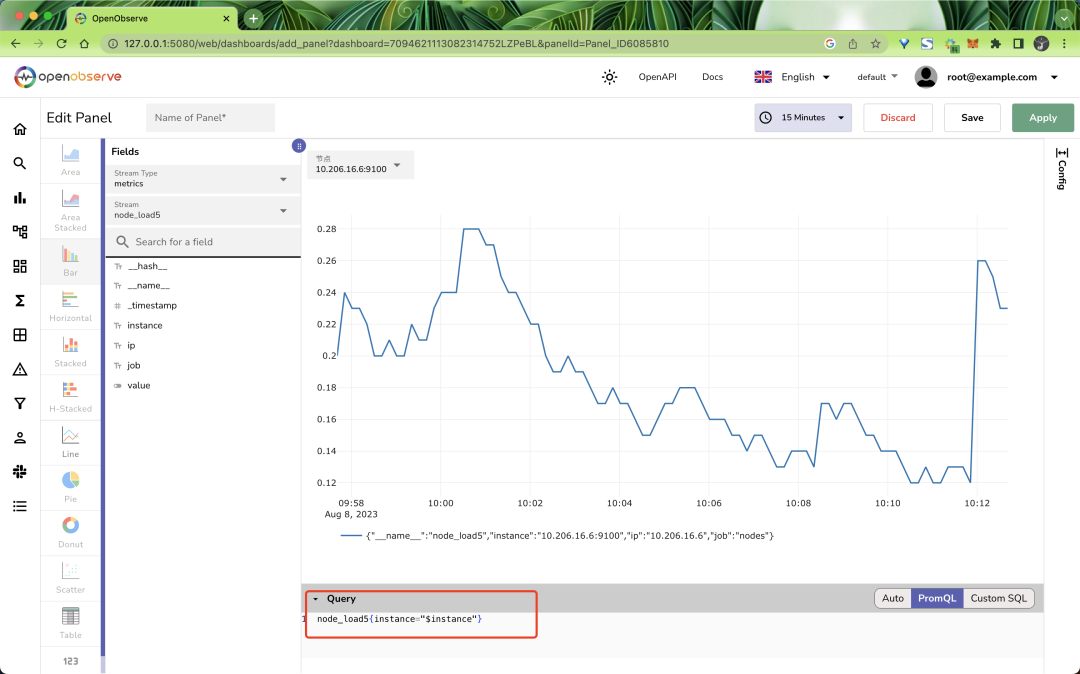Viewport: 1080px width, 674px height.
Task: Choose the Line chart type
Action: (x=70, y=440)
